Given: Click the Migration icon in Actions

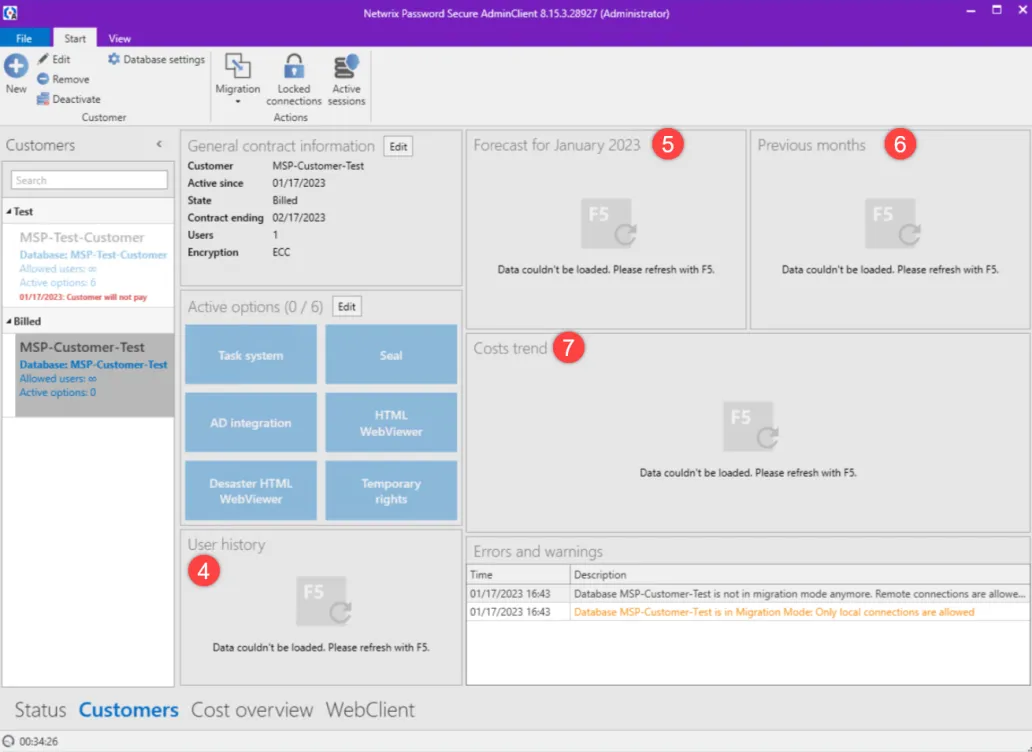Looking at the screenshot, I should pyautogui.click(x=238, y=67).
